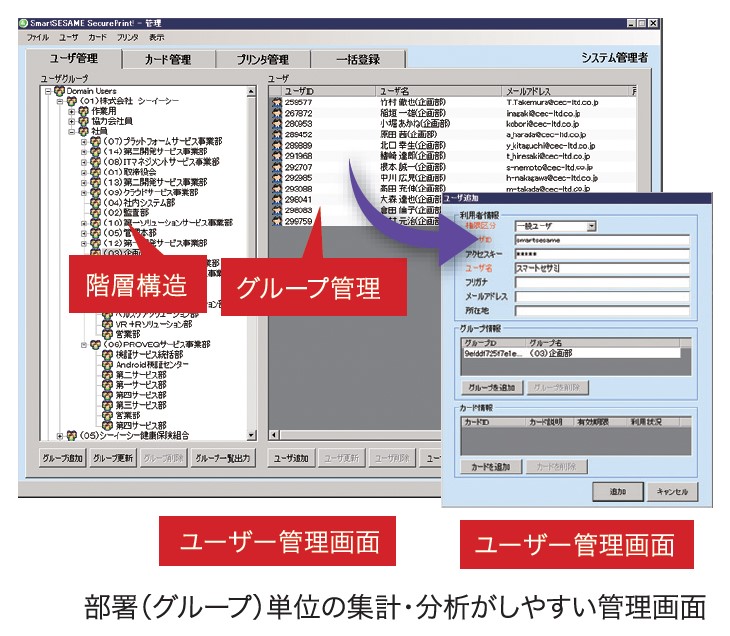Screen dimensions: 730x636
Task: Click the user icon for ID 267872
Action: pos(277,113)
